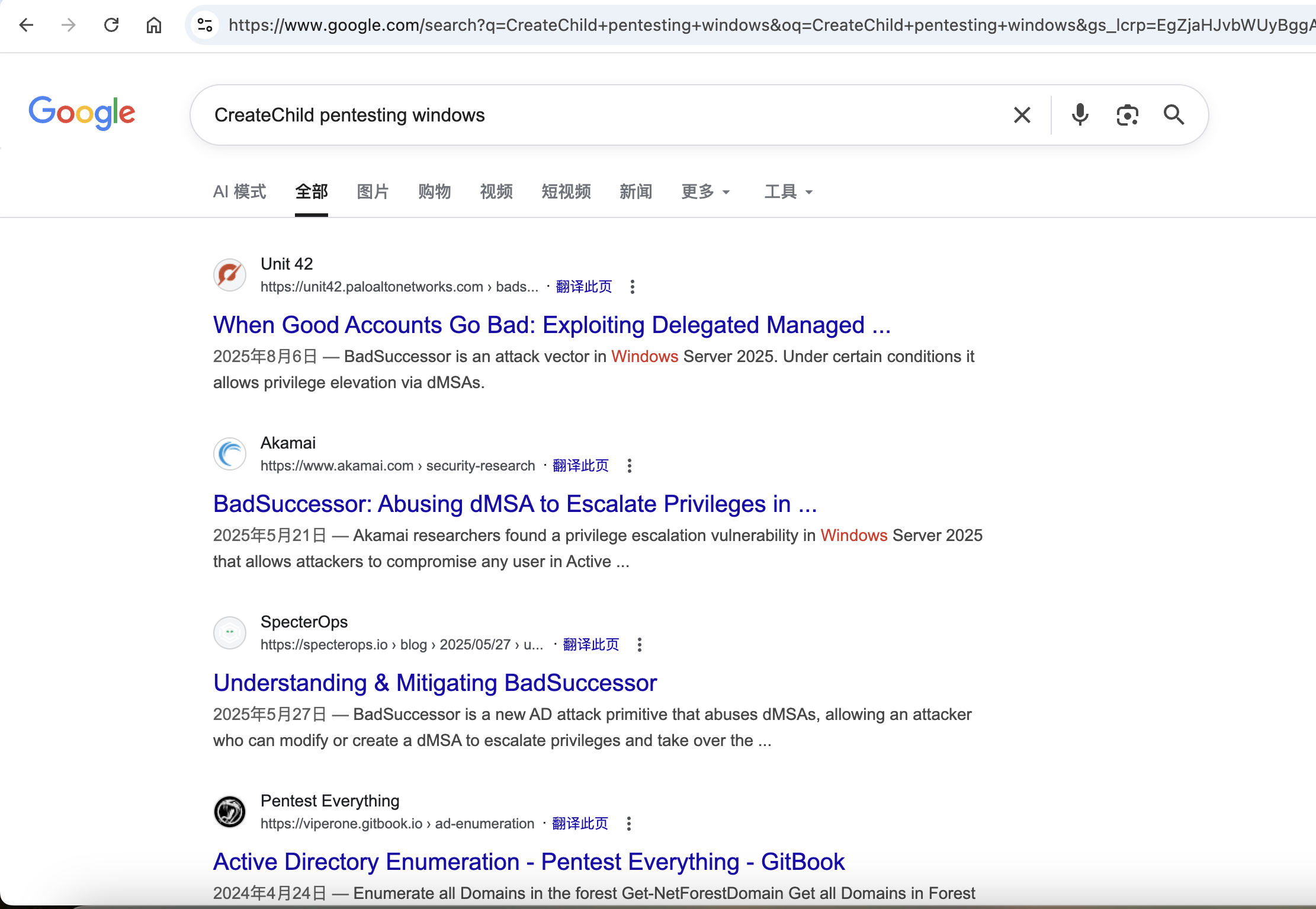Open options menu for SpecterOps result
Viewport: 1316px width, 909px height.
(x=640, y=645)
